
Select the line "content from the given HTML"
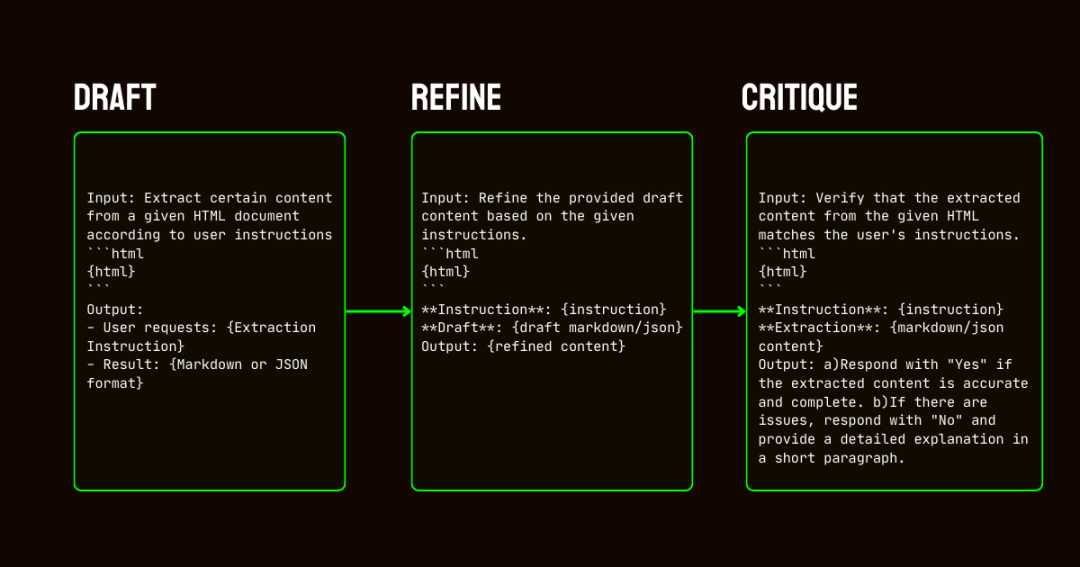point(869,216)
